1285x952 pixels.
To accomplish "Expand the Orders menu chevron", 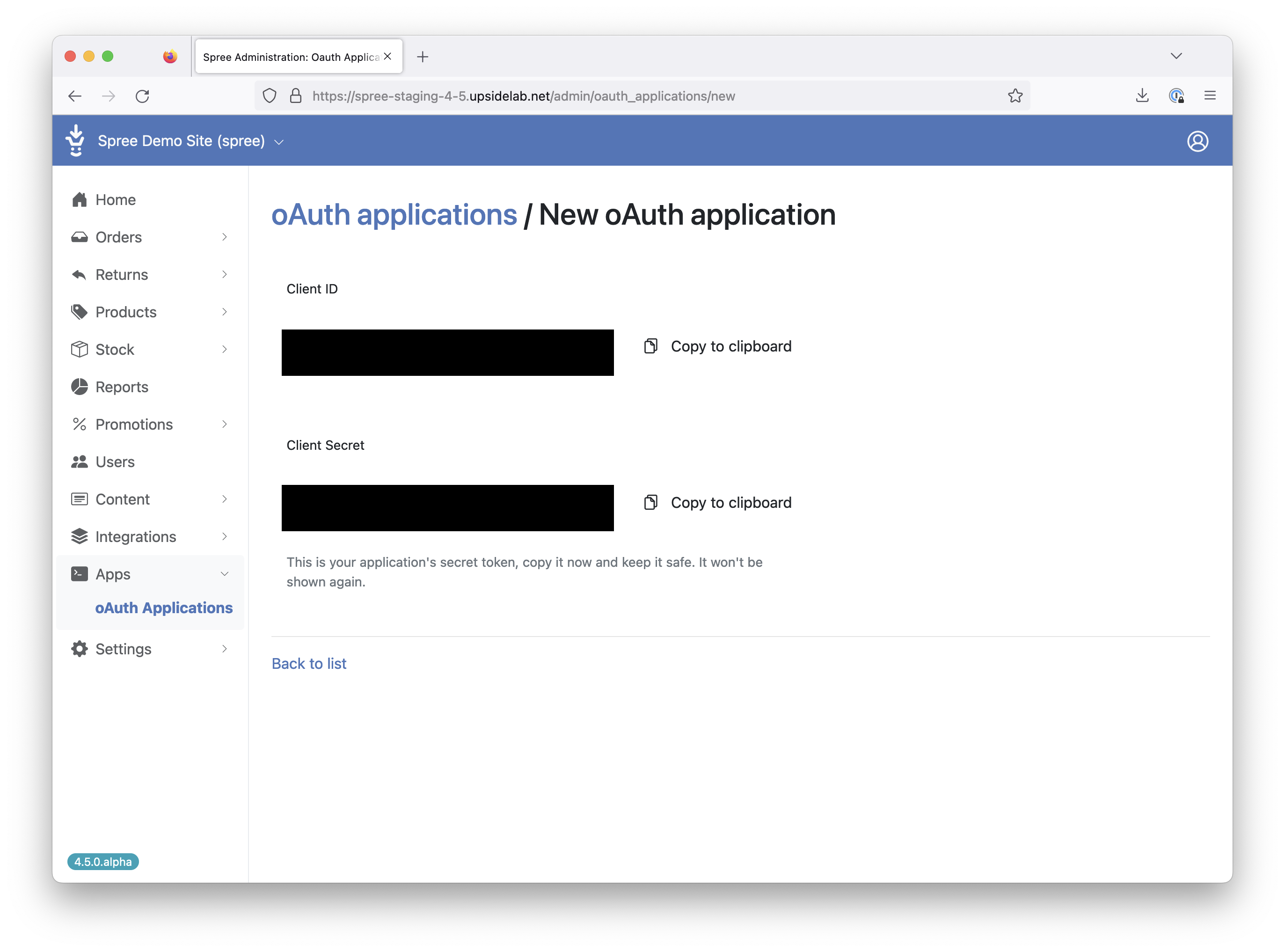I will point(224,237).
